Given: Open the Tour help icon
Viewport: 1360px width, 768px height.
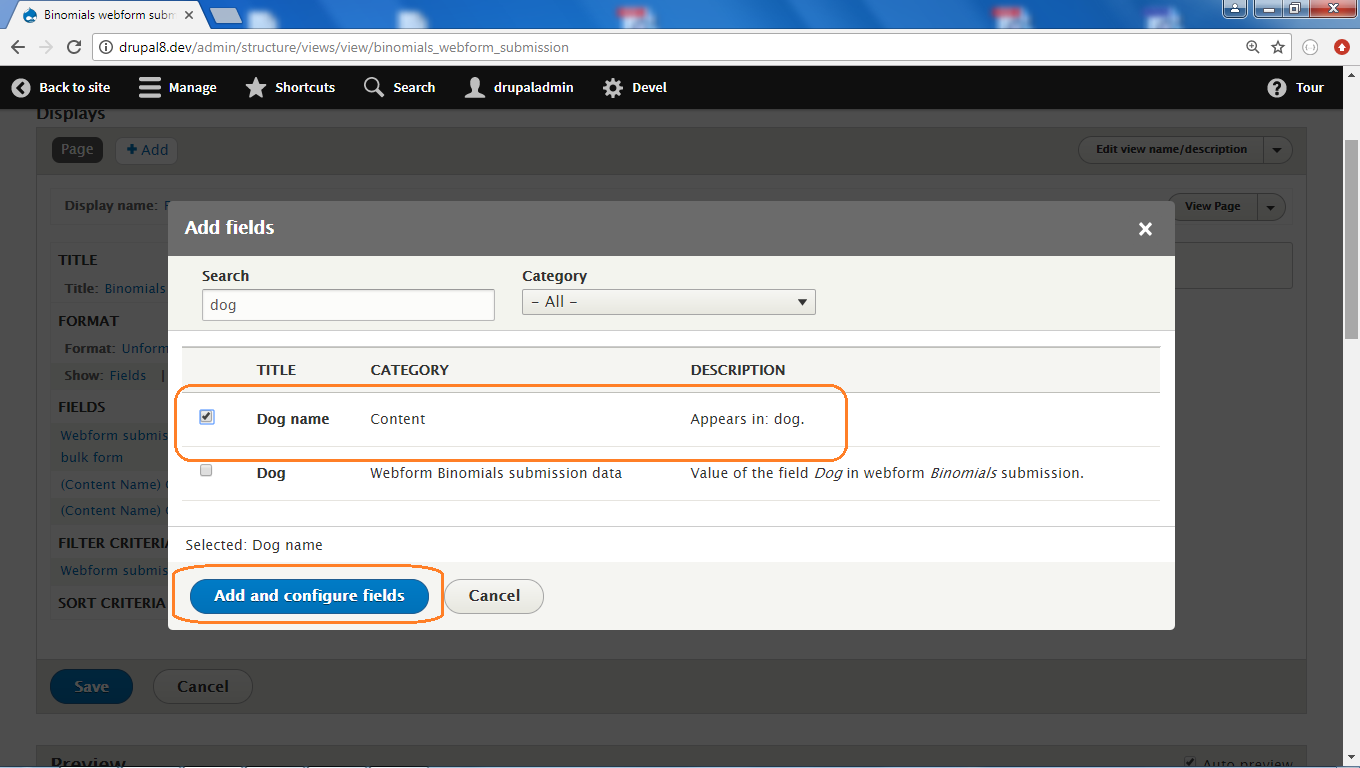Looking at the screenshot, I should click(1276, 88).
